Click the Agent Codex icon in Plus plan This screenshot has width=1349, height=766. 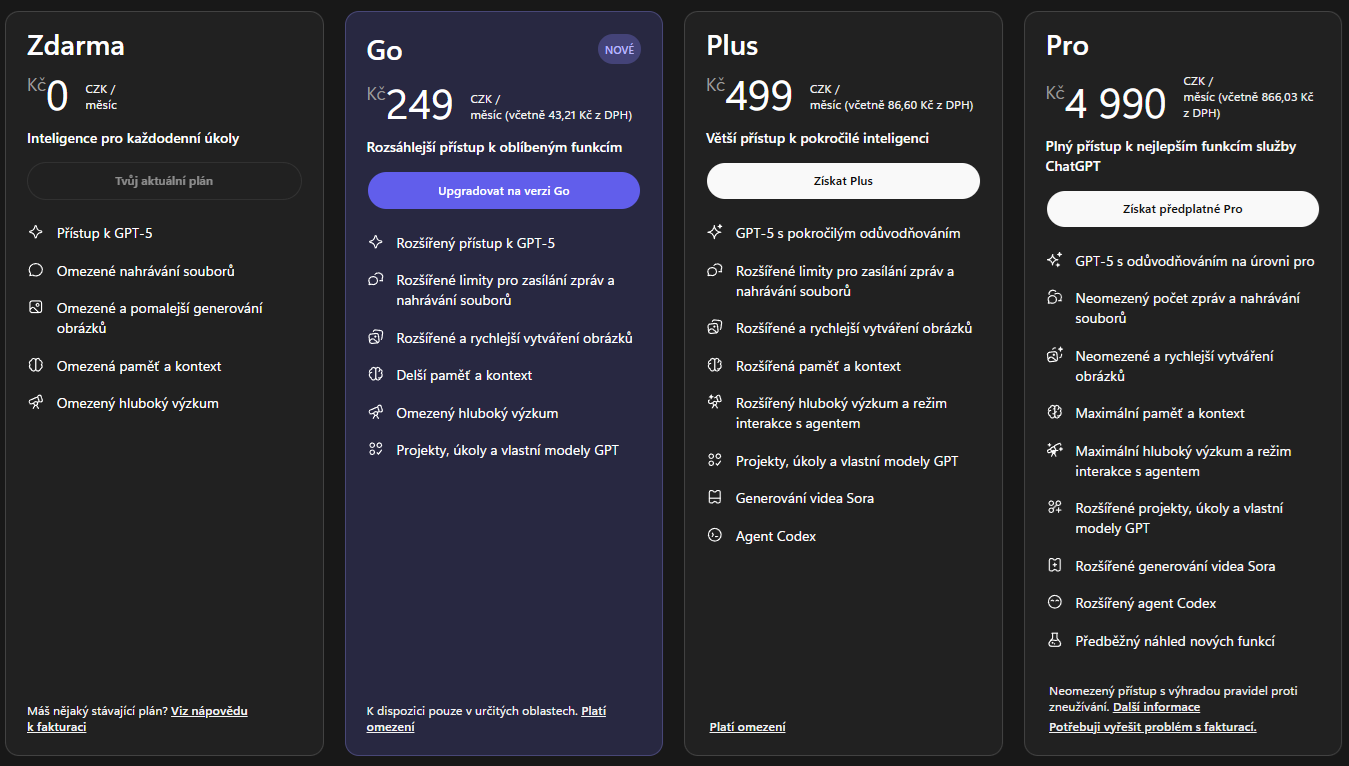click(715, 536)
